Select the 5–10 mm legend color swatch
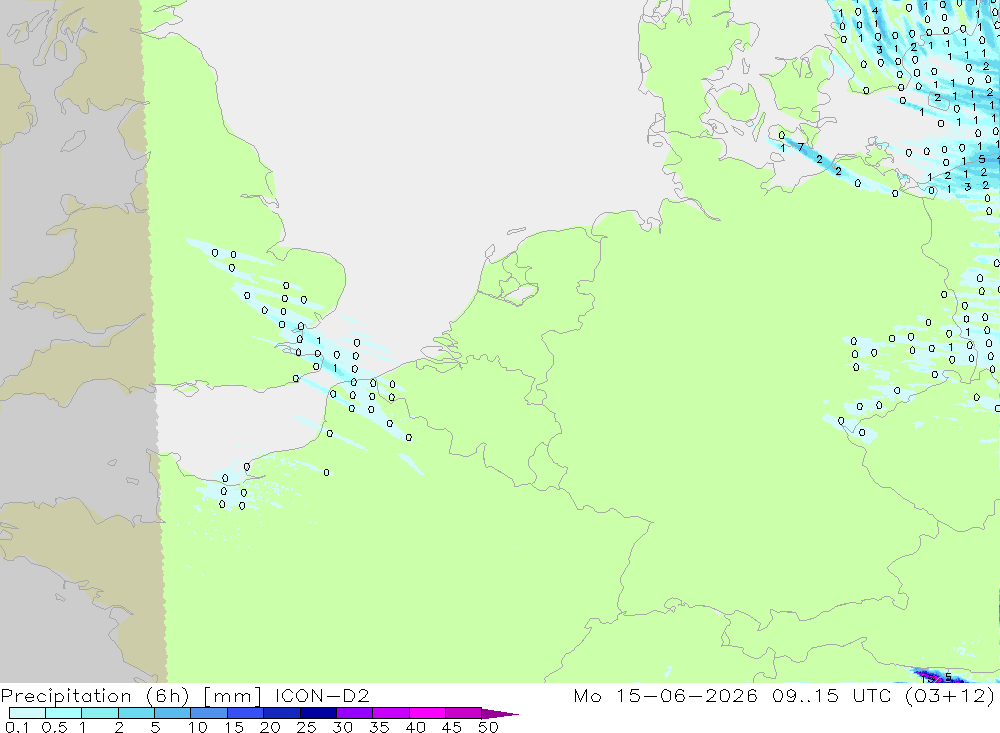1000x733 pixels. (173, 713)
